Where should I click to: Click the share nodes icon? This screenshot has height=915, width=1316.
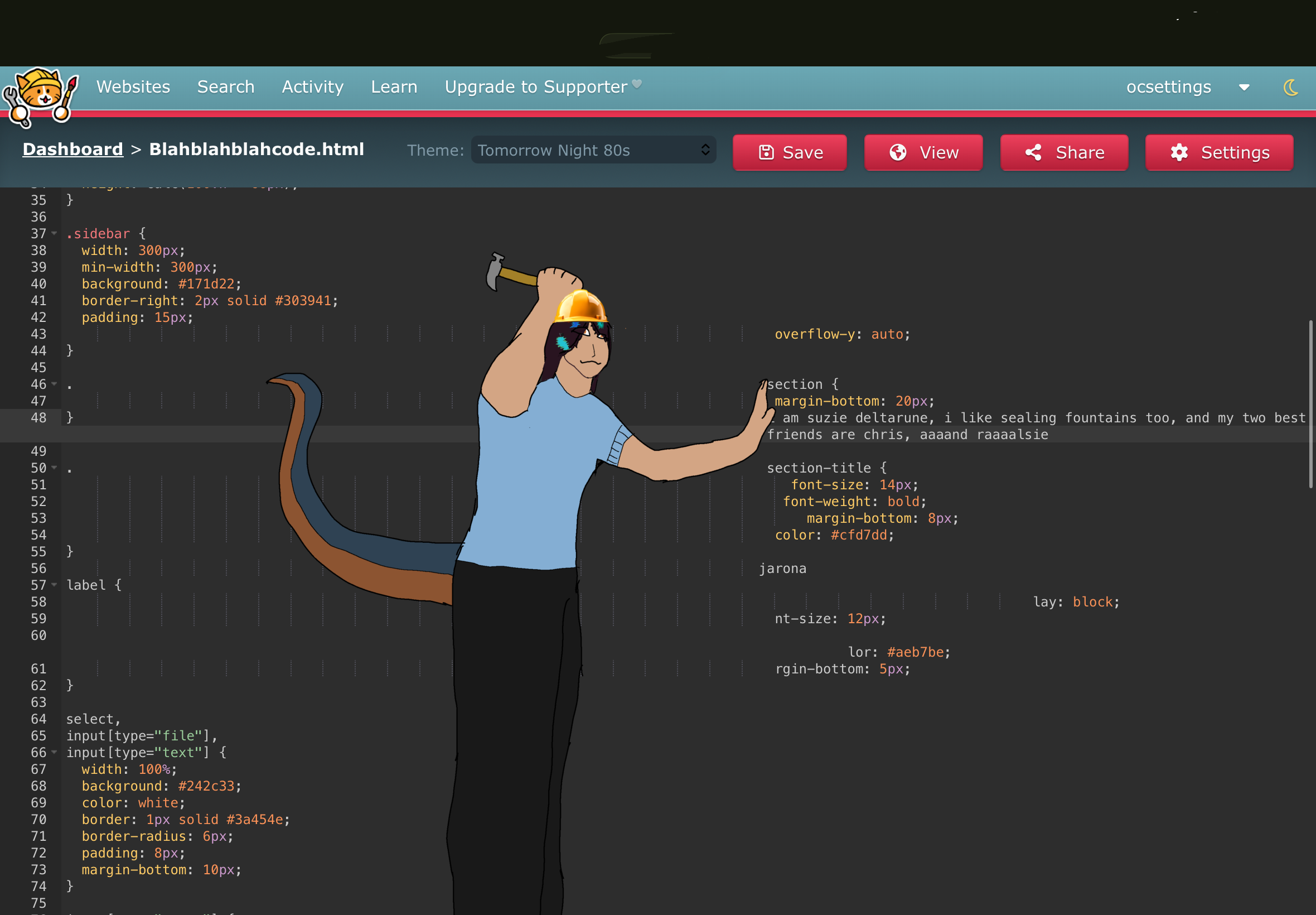coord(1033,152)
